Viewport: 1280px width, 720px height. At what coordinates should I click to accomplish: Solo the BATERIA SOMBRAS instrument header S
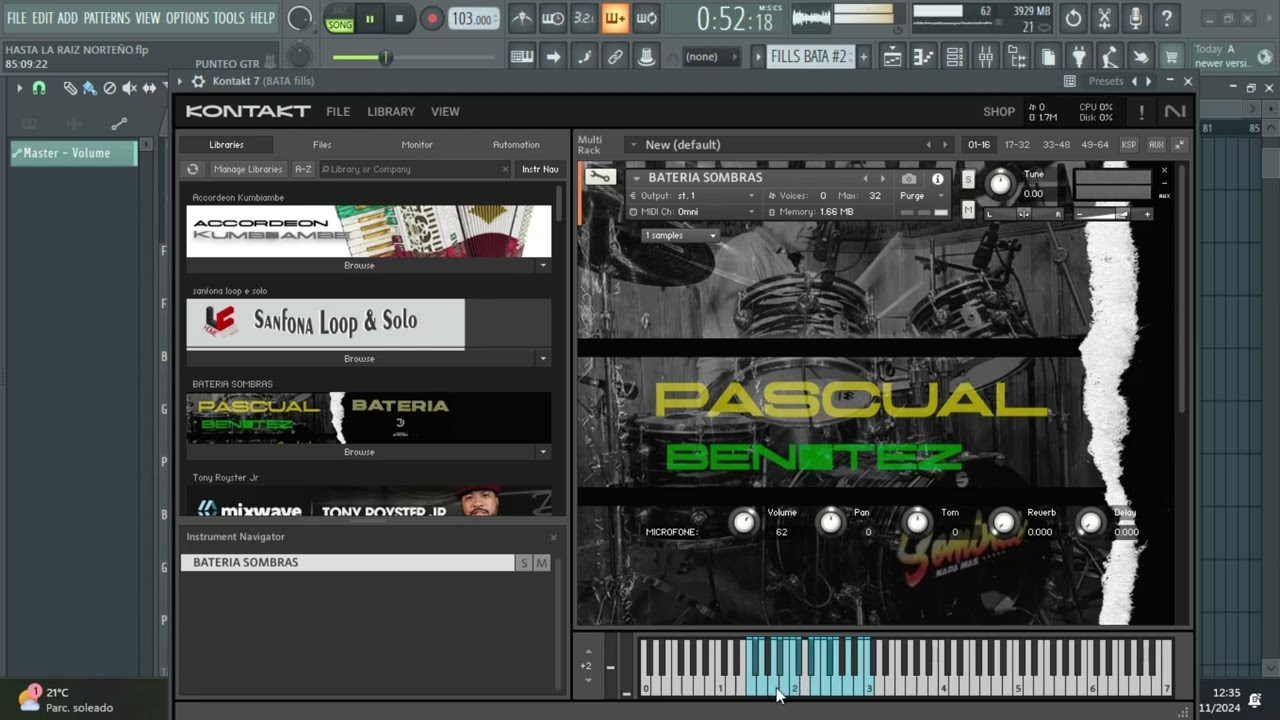pyautogui.click(x=968, y=179)
